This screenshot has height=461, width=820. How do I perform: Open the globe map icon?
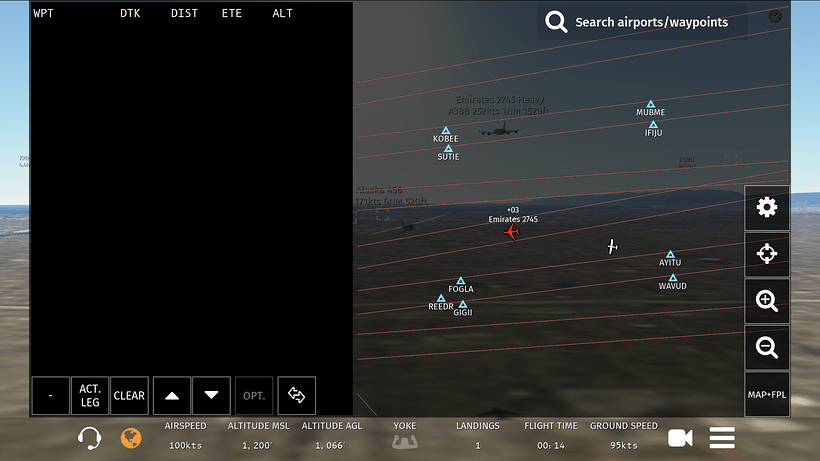(x=131, y=437)
